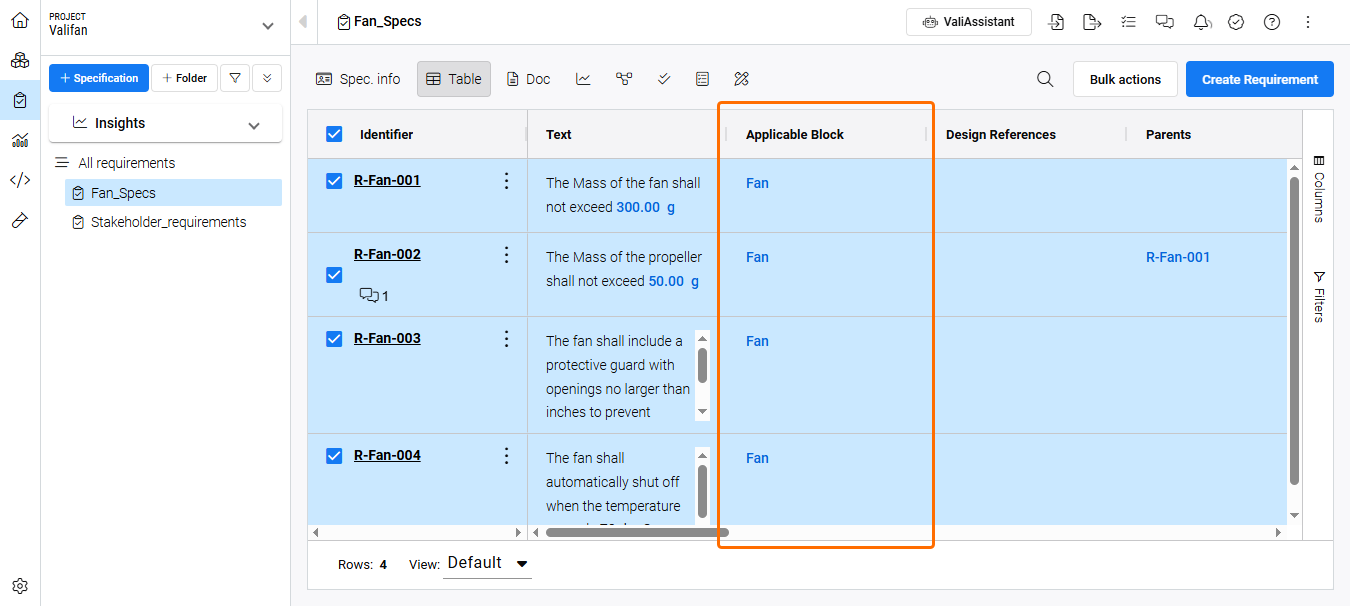1350x606 pixels.
Task: Open settings gear in sidebar
Action: pyautogui.click(x=20, y=586)
